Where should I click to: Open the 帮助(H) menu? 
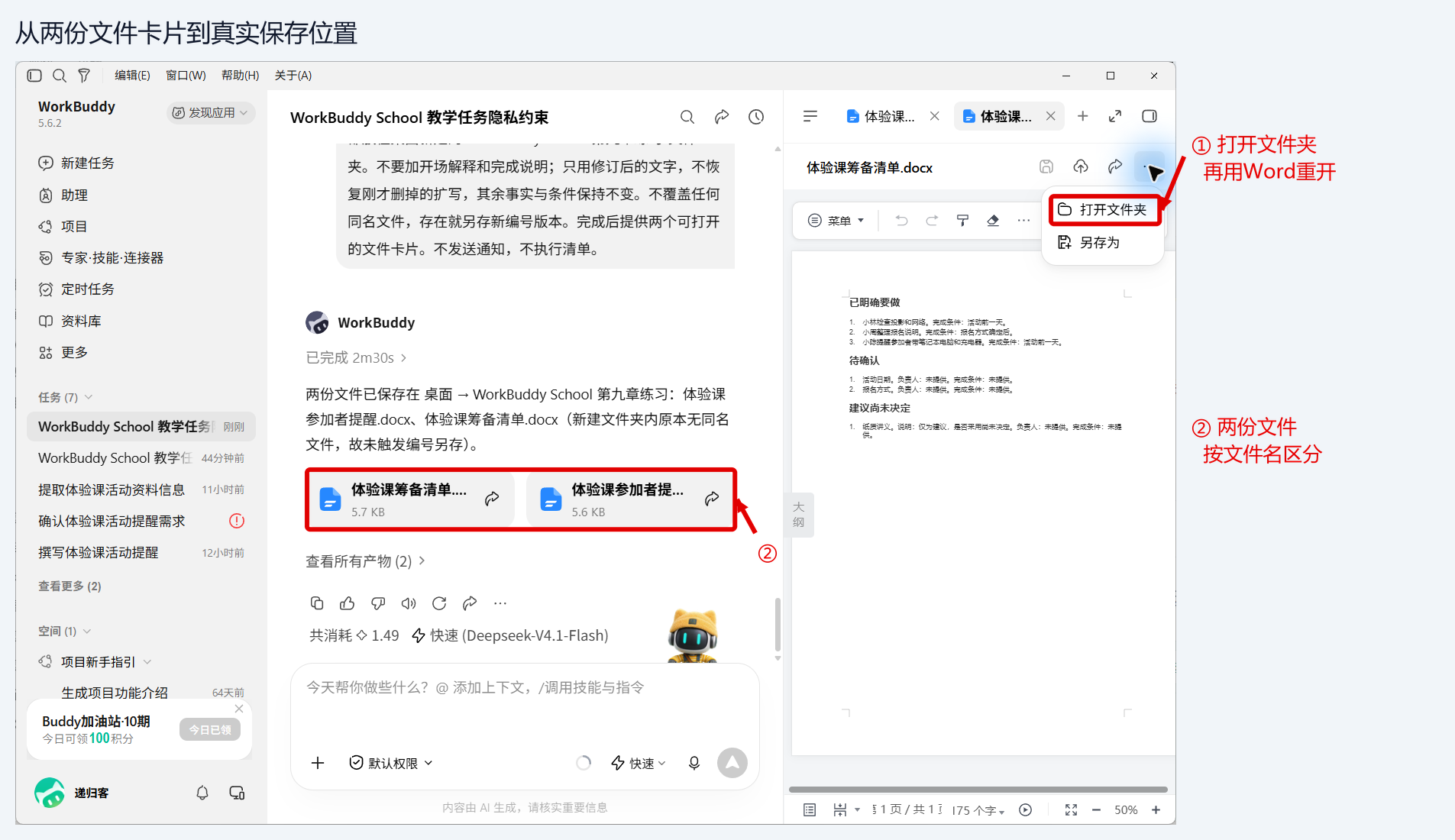coord(240,76)
